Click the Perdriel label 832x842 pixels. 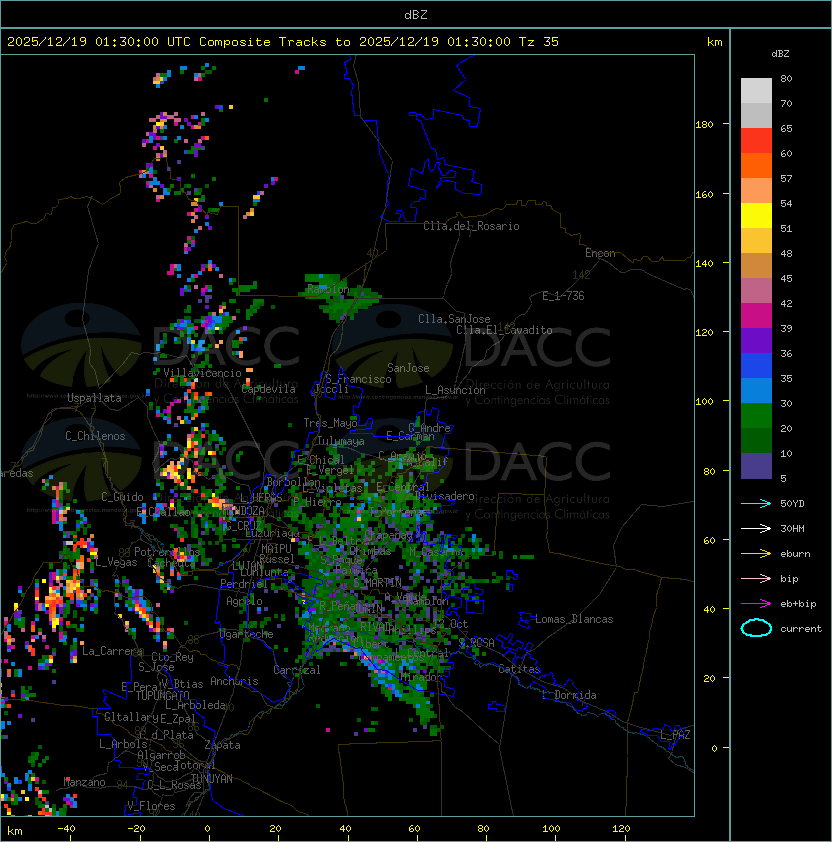[x=244, y=584]
